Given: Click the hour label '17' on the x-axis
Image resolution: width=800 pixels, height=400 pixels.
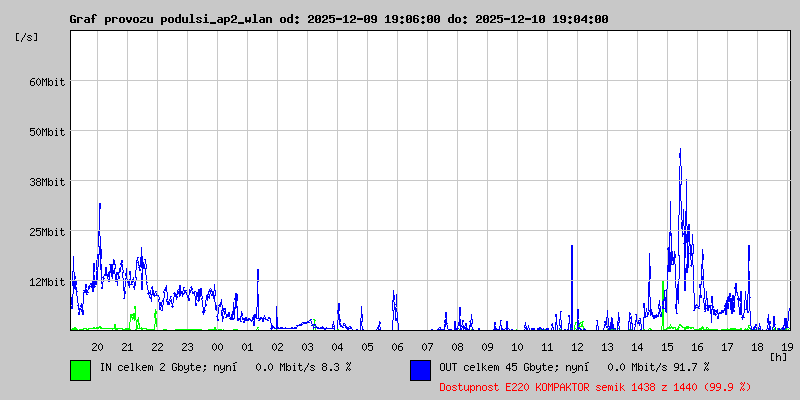Looking at the screenshot, I should tap(727, 347).
